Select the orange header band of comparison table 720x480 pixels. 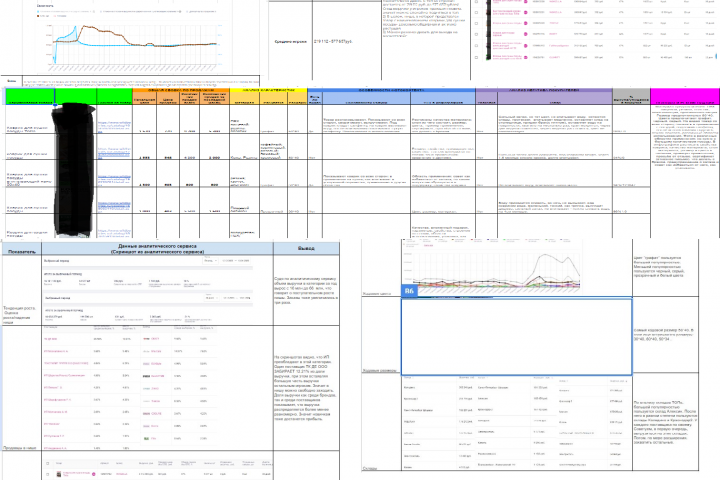click(181, 90)
